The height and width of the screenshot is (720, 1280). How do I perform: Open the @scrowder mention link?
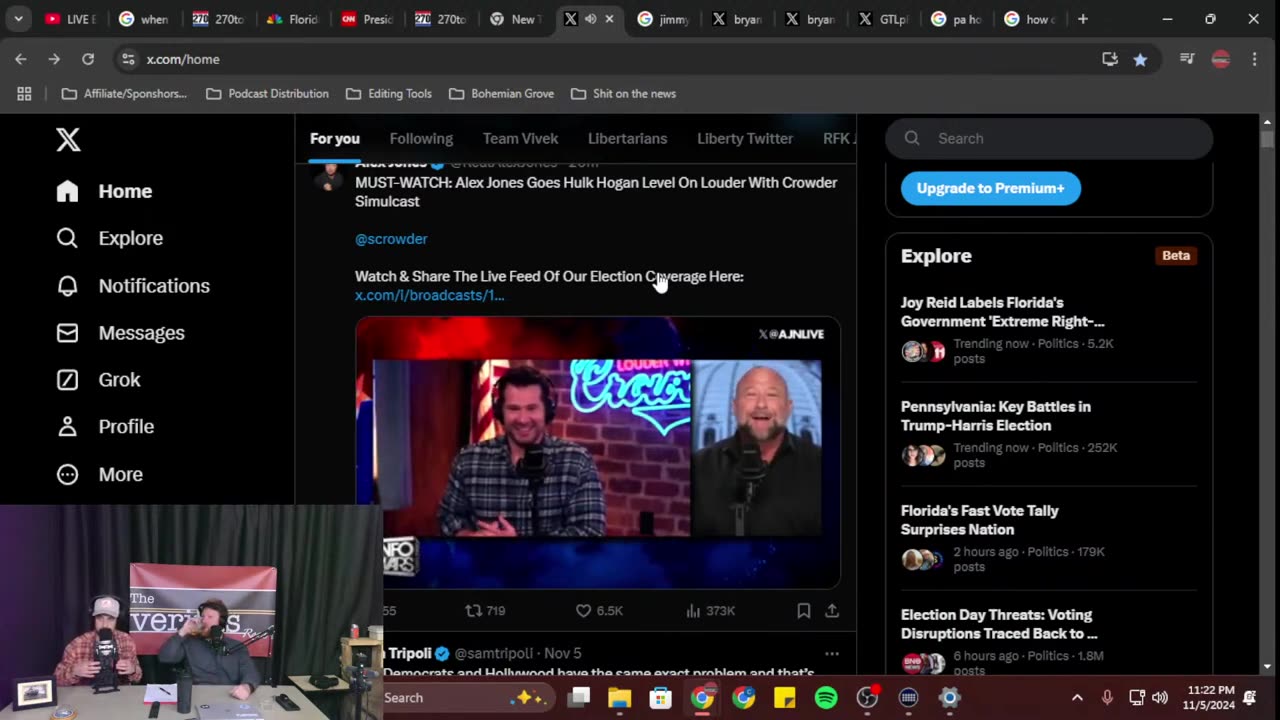[x=391, y=239]
